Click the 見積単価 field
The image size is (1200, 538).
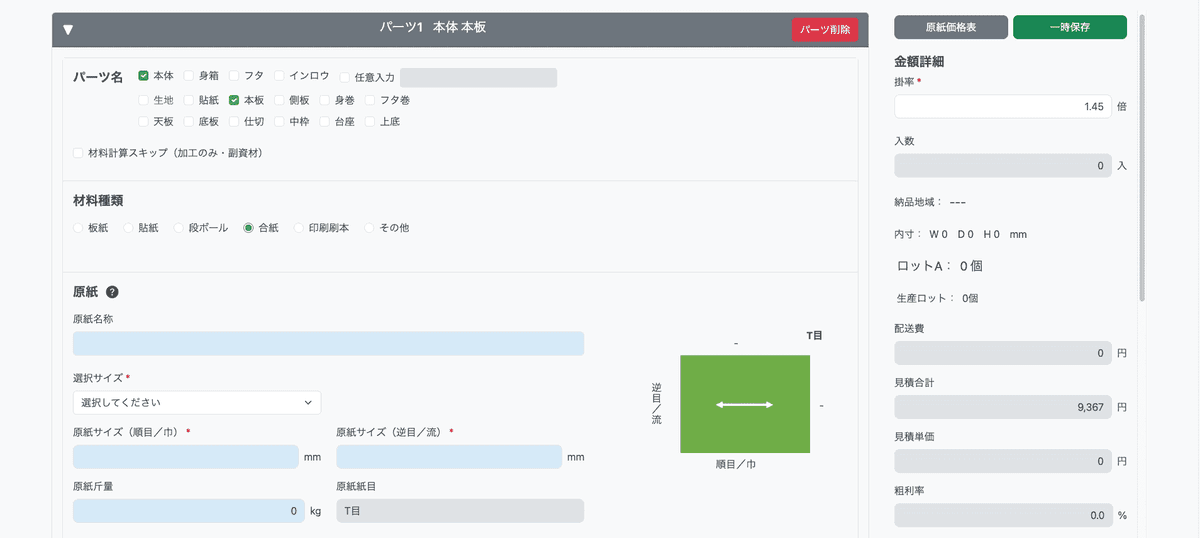(x=1002, y=461)
